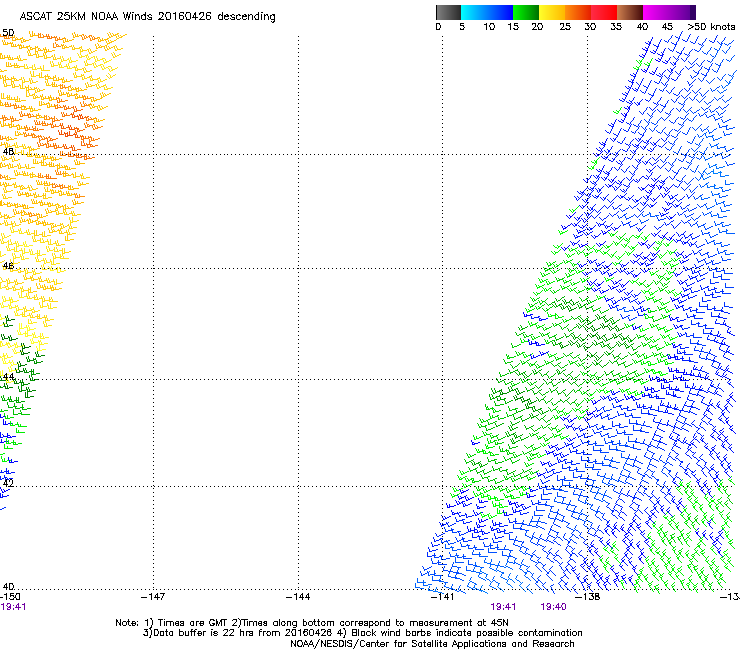
Task: Click the purple 19:41 label under -150
Action: (x=13, y=607)
